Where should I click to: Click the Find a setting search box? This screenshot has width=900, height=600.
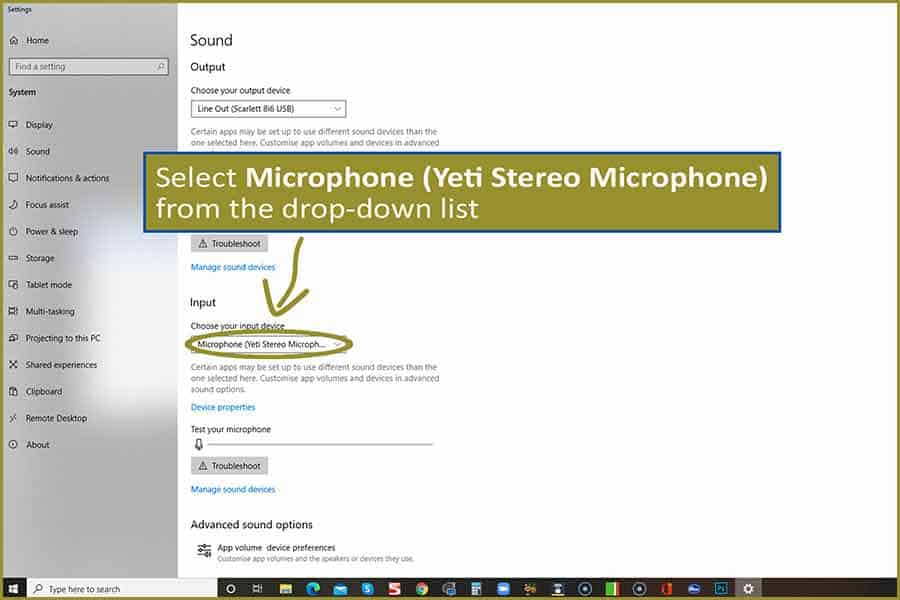click(88, 66)
